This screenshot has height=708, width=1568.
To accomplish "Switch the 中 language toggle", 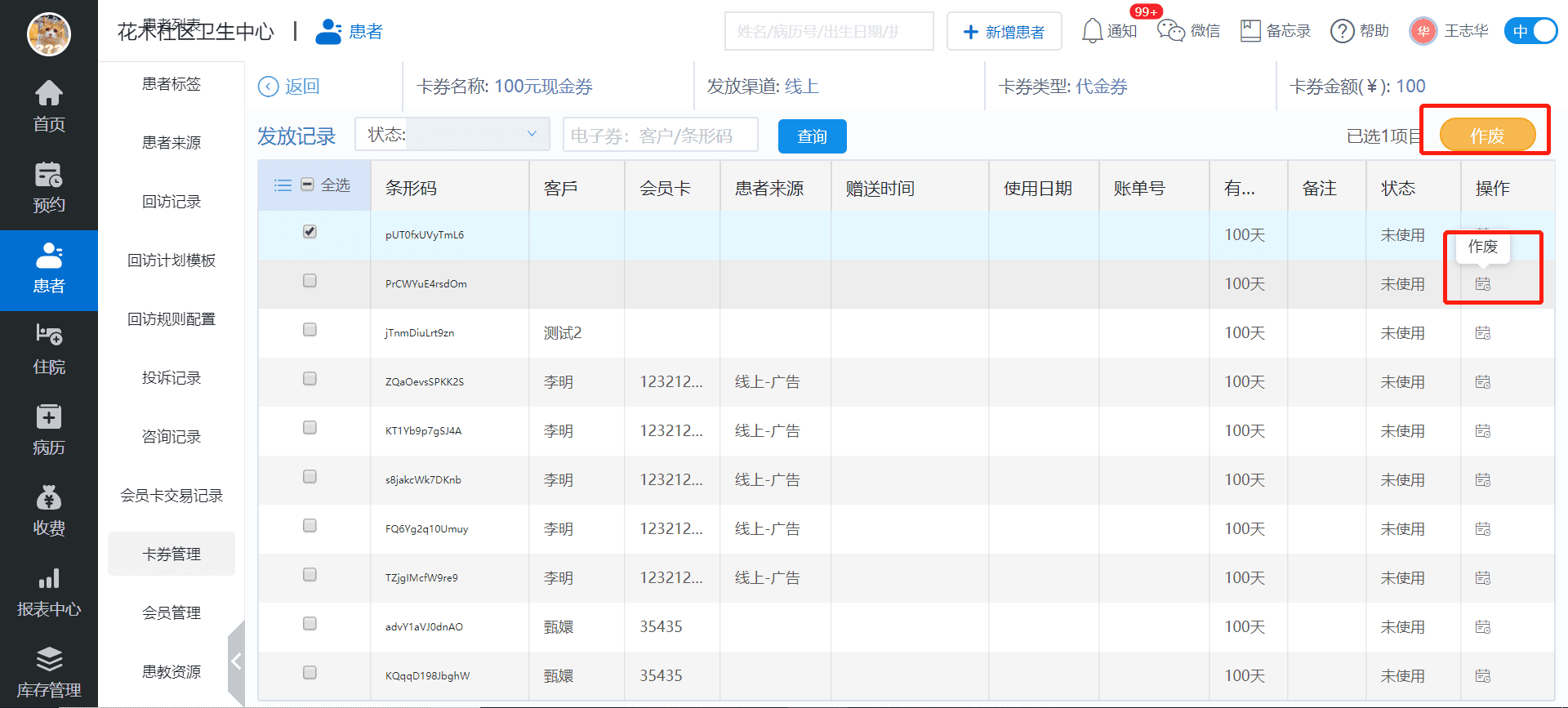I will (x=1530, y=31).
